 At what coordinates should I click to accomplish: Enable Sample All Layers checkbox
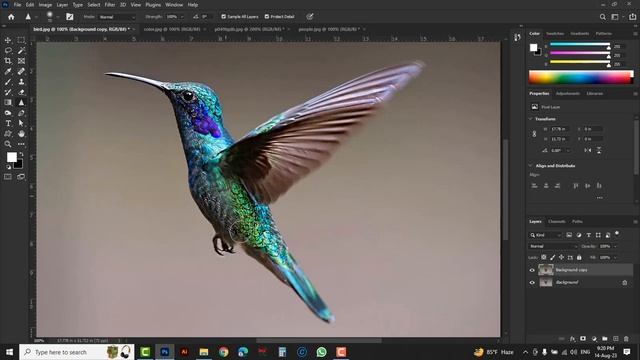click(224, 17)
